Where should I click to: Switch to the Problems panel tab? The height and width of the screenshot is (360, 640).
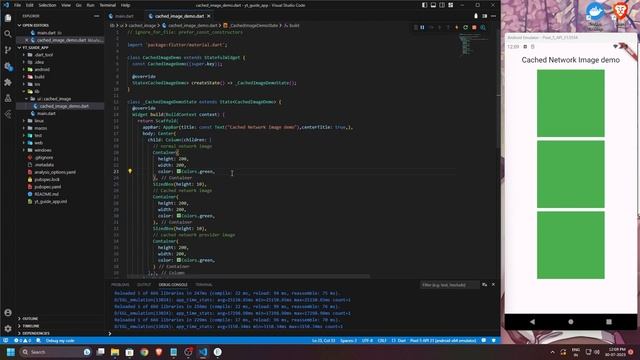click(120, 284)
